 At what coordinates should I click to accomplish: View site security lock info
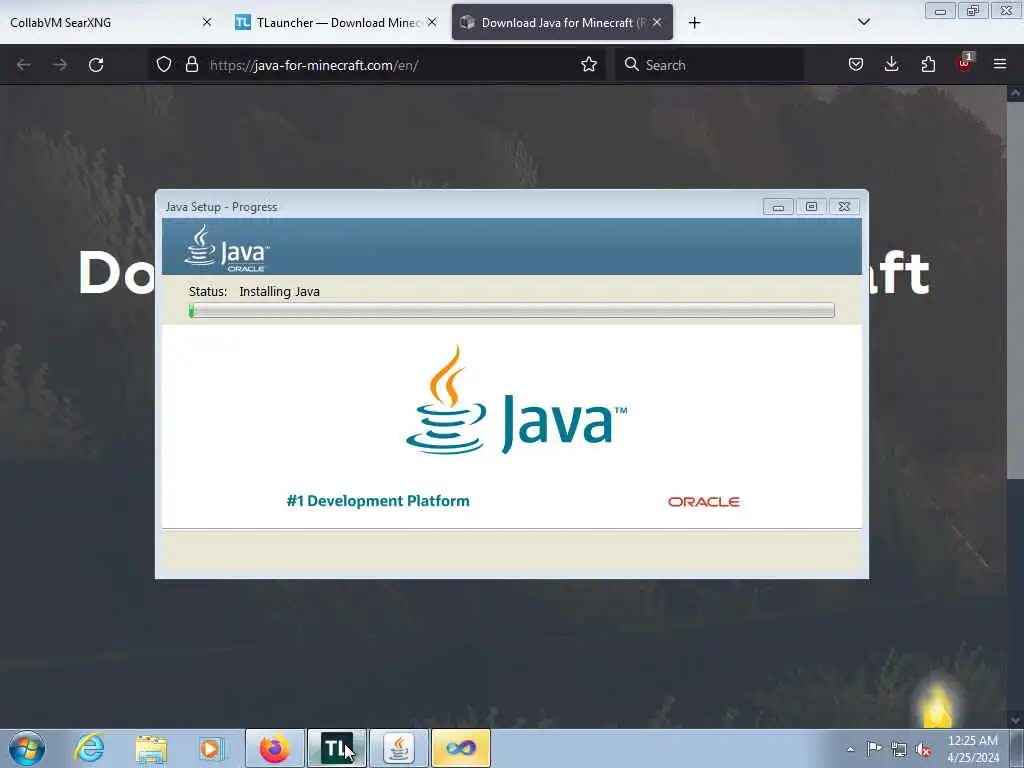(x=191, y=64)
